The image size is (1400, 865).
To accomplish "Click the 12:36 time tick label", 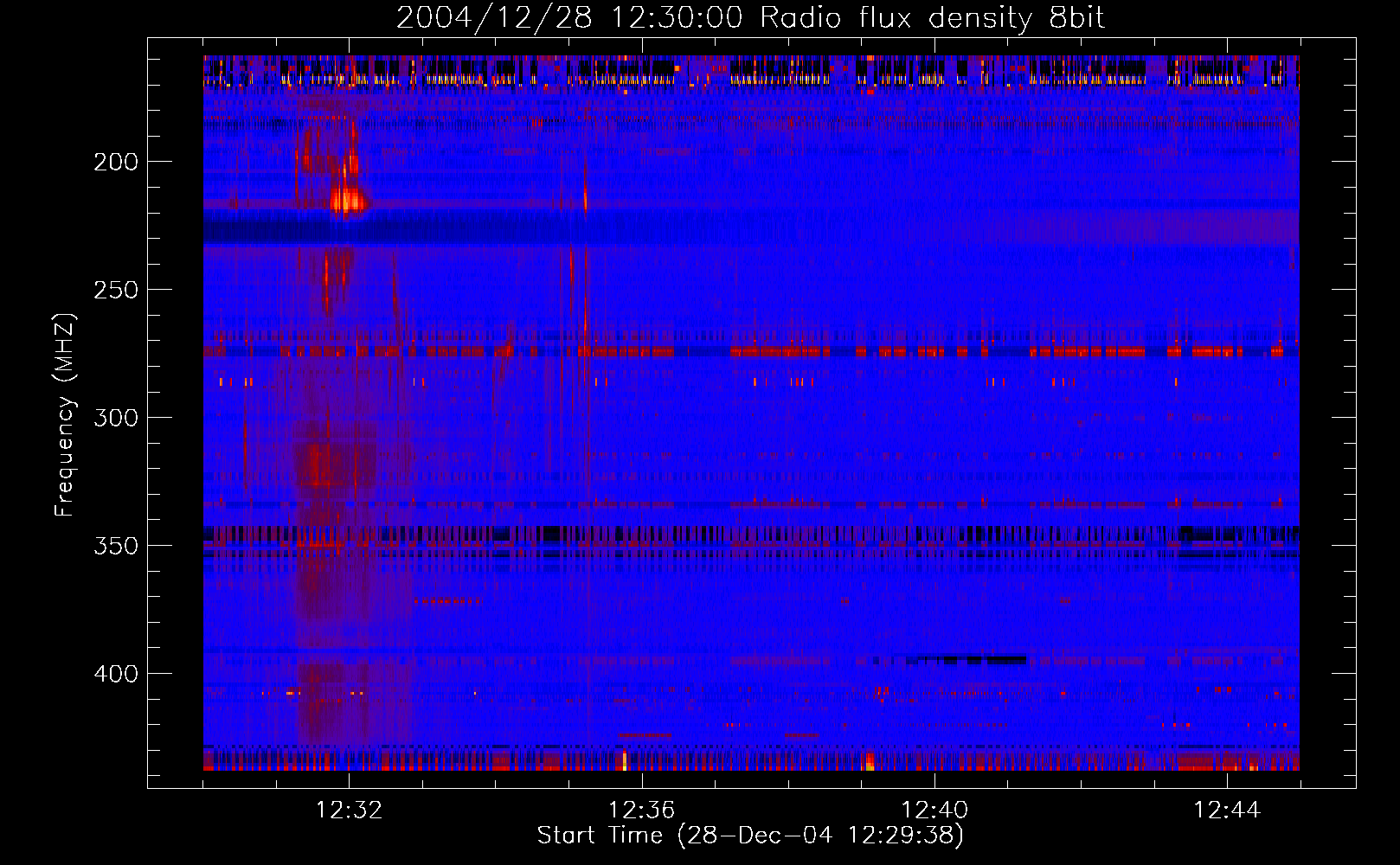I will click(x=642, y=811).
